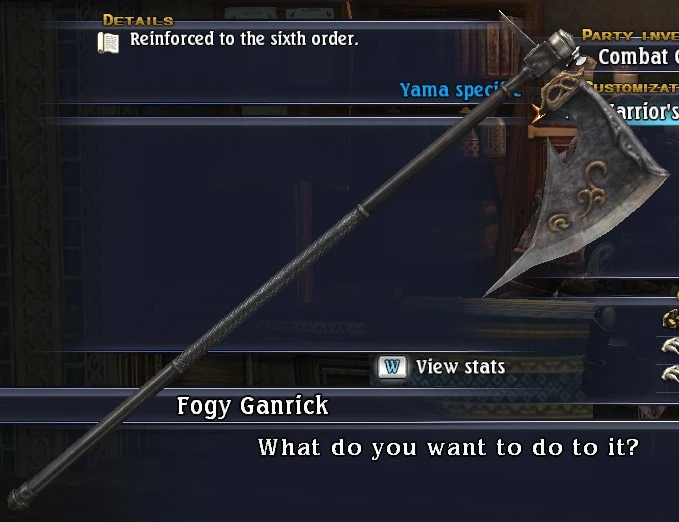The image size is (679, 522).
Task: Click the Details book icon
Action: [x=108, y=43]
